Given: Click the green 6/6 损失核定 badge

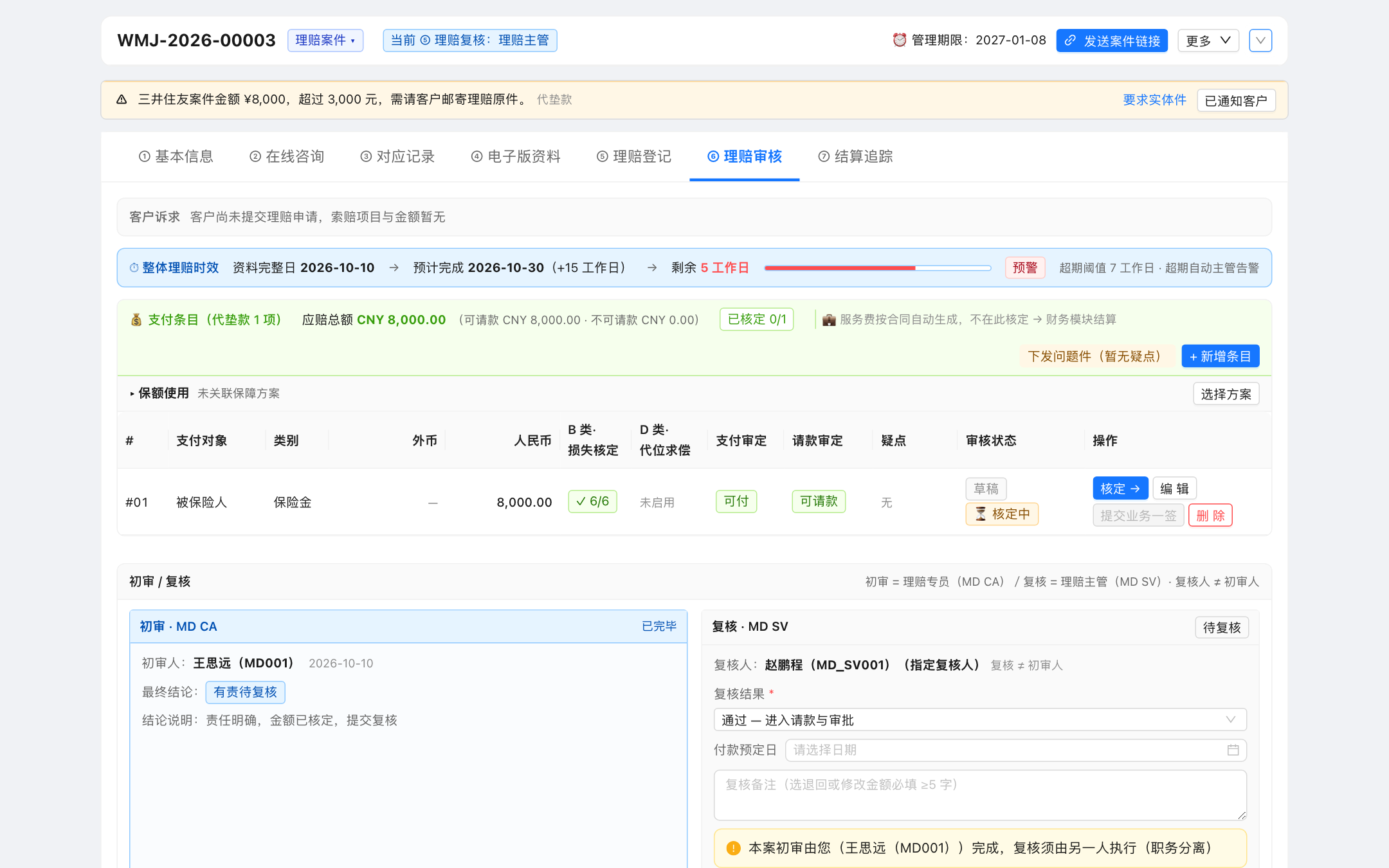Looking at the screenshot, I should pos(592,502).
